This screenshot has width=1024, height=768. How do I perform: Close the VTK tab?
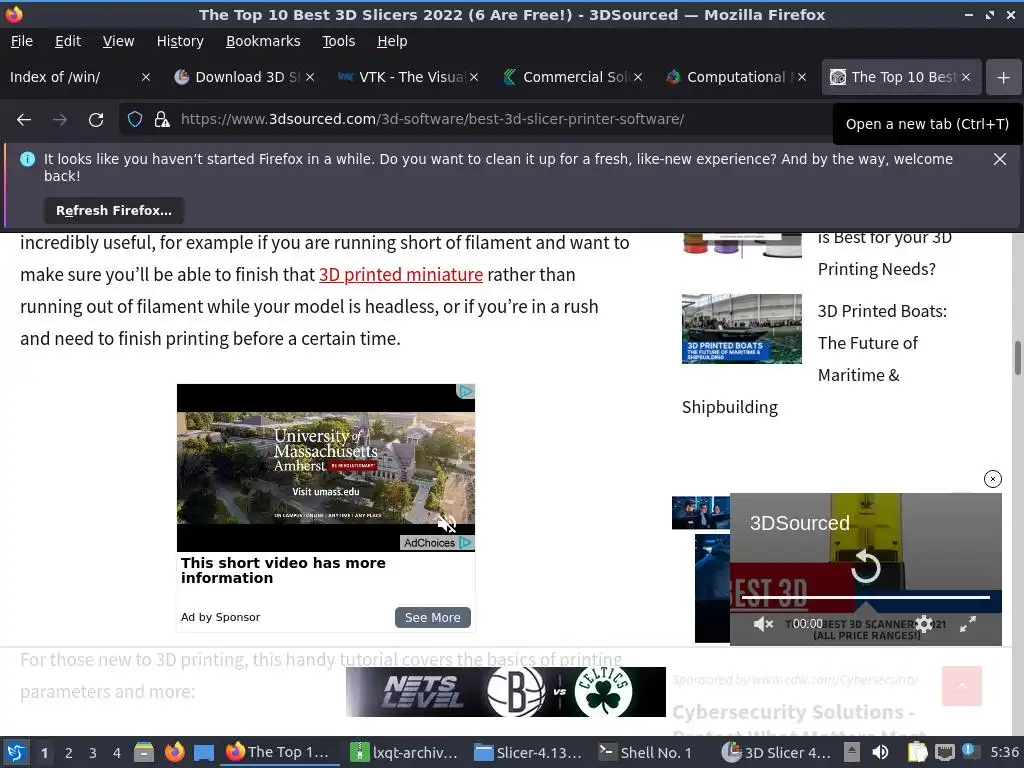tap(474, 77)
